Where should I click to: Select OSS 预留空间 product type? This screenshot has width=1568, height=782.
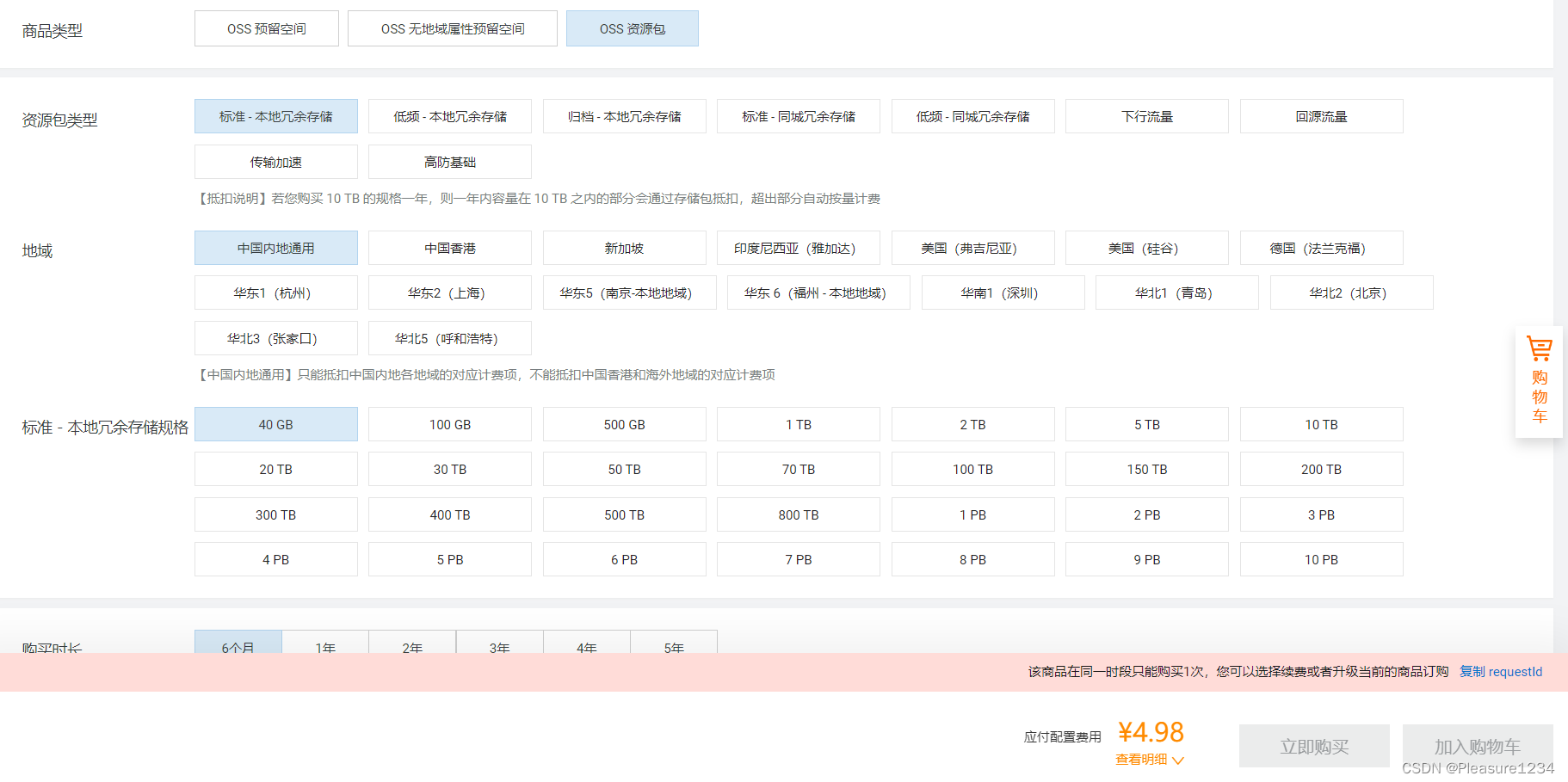tap(267, 28)
